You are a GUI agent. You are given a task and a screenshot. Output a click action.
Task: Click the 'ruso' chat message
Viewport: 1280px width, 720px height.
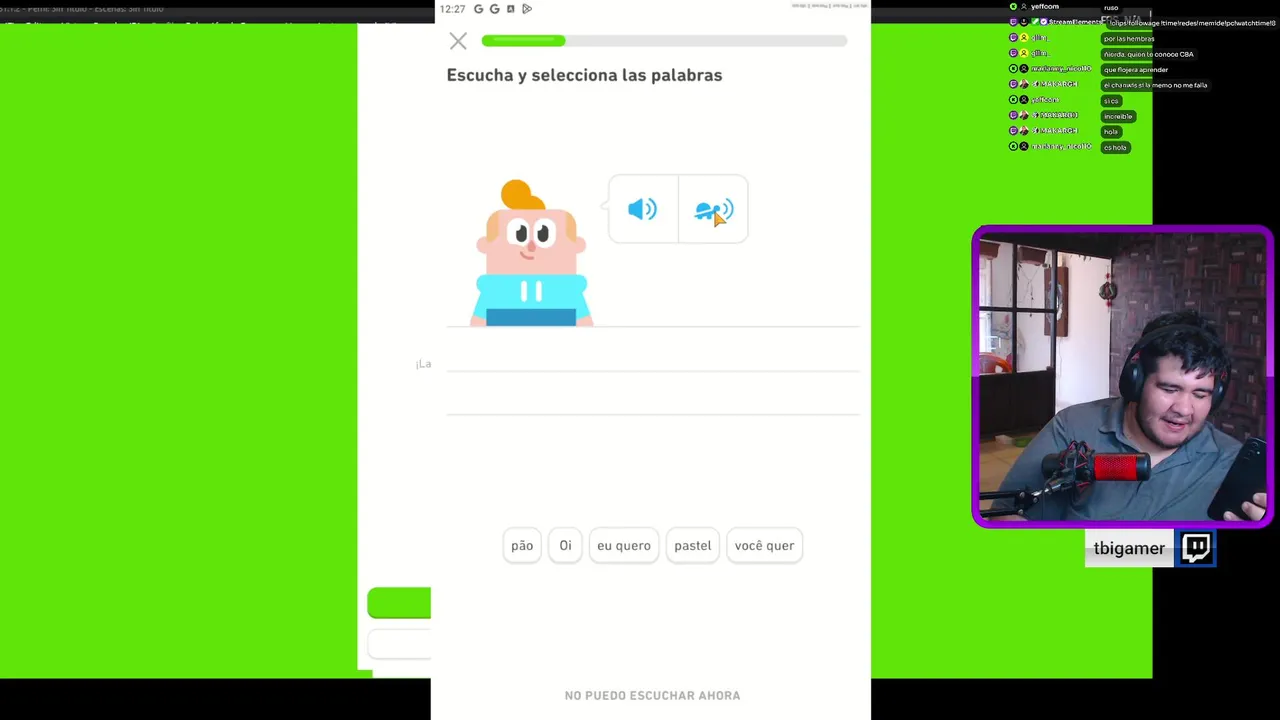click(1111, 8)
